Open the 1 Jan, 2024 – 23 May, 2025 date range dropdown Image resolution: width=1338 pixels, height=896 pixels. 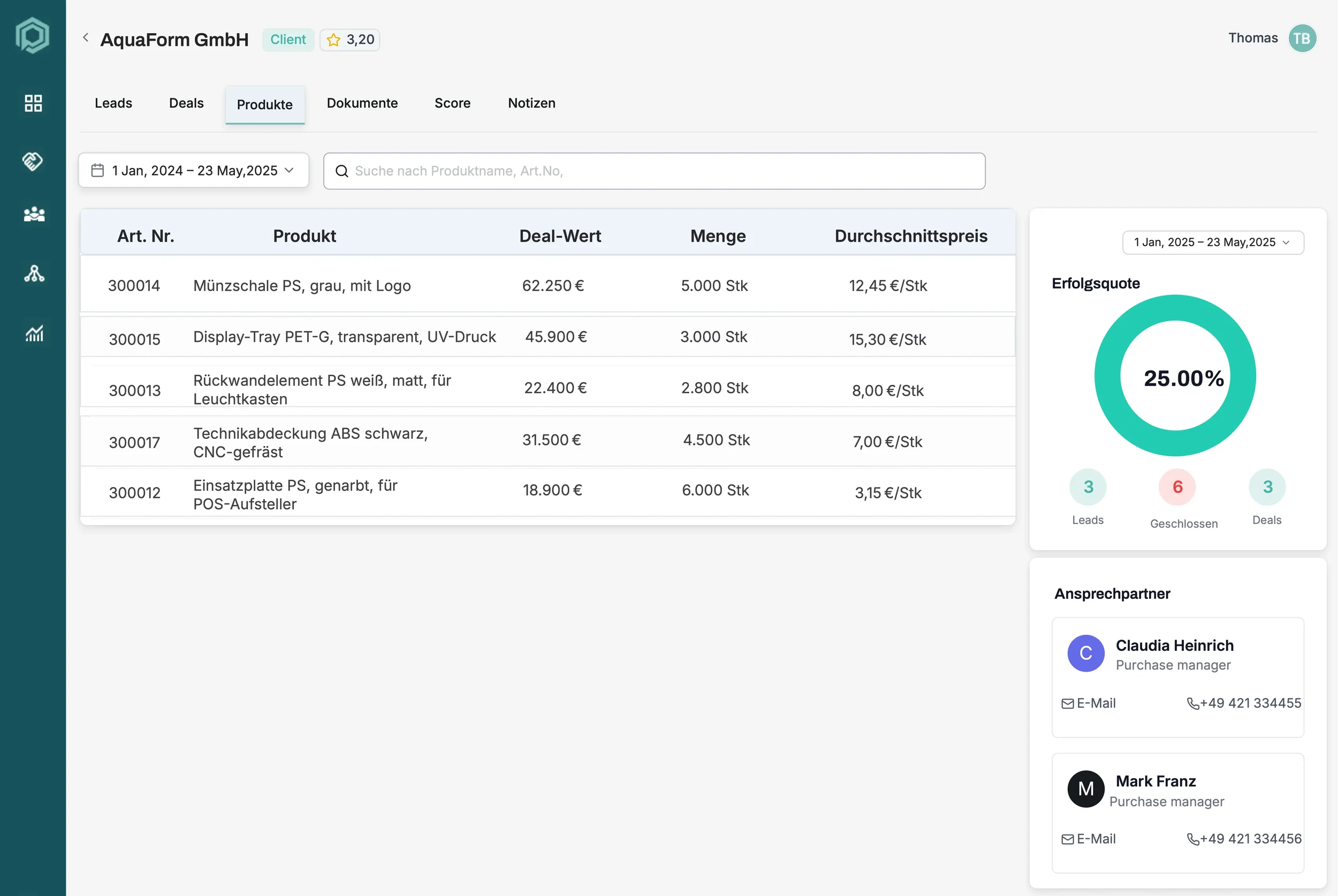(x=194, y=170)
